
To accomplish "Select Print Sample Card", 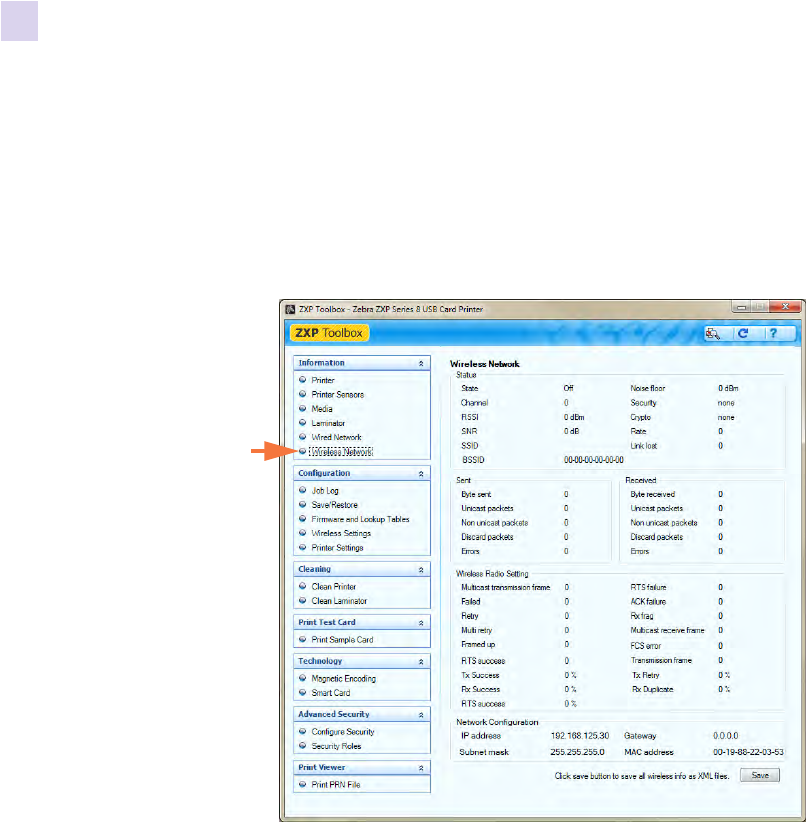I will (342, 640).
